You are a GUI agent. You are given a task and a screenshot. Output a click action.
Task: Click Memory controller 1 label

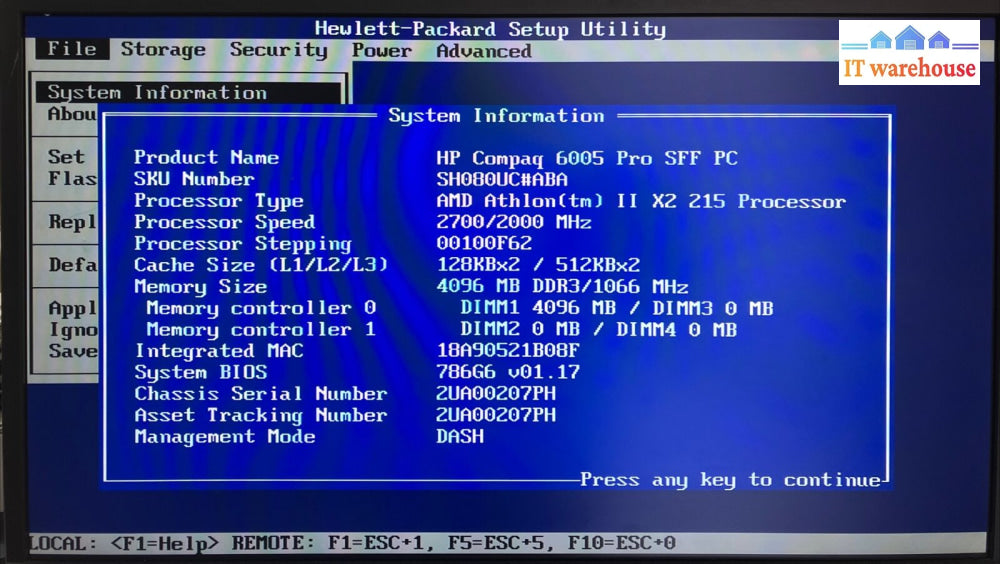click(x=261, y=329)
